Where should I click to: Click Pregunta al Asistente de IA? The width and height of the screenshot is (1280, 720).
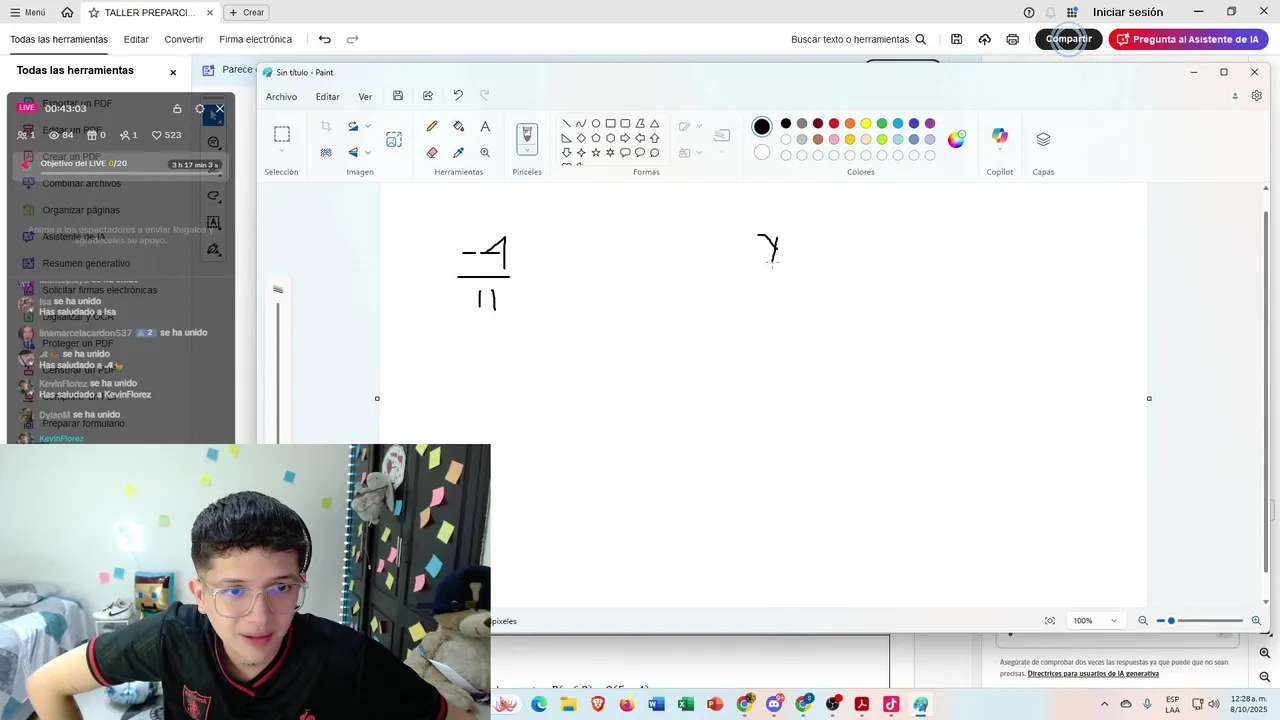pos(1188,39)
